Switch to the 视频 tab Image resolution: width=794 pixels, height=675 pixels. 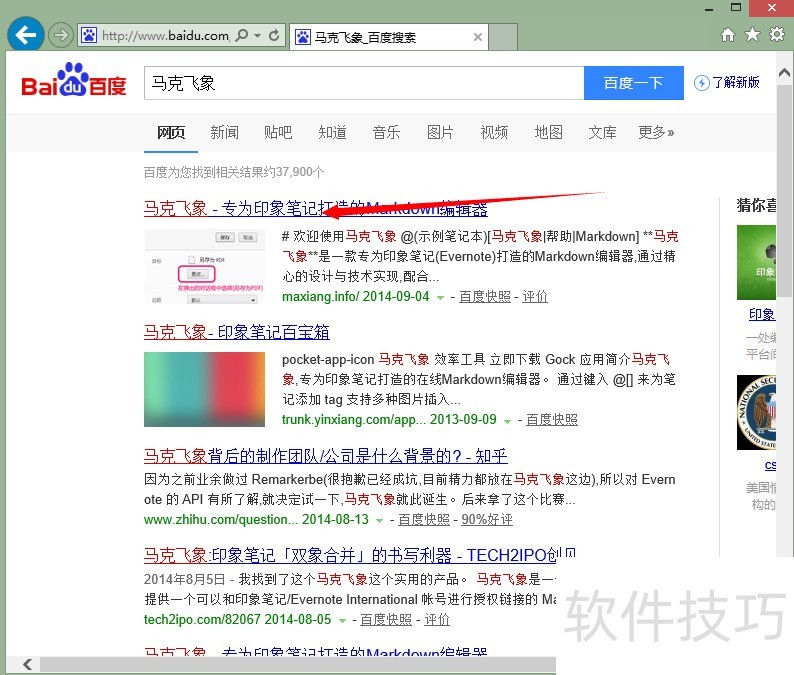pos(494,133)
